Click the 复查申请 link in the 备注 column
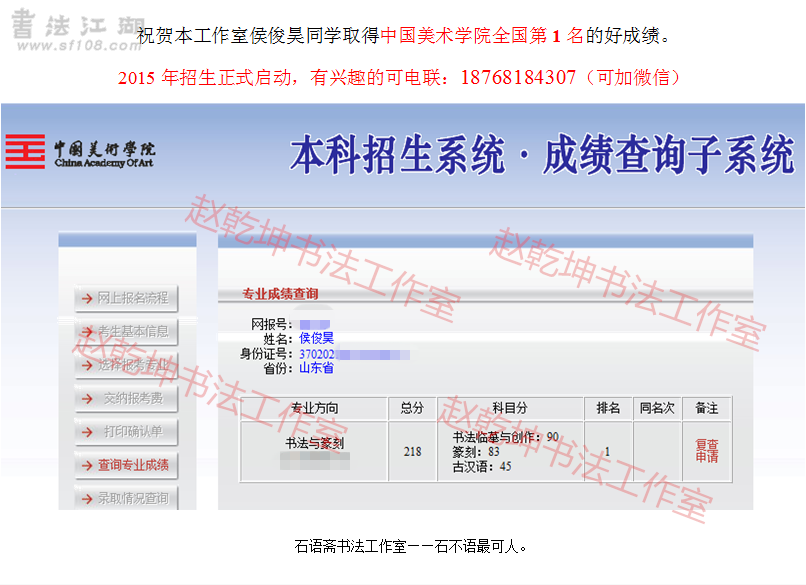The height and width of the screenshot is (585, 806). pyautogui.click(x=707, y=451)
